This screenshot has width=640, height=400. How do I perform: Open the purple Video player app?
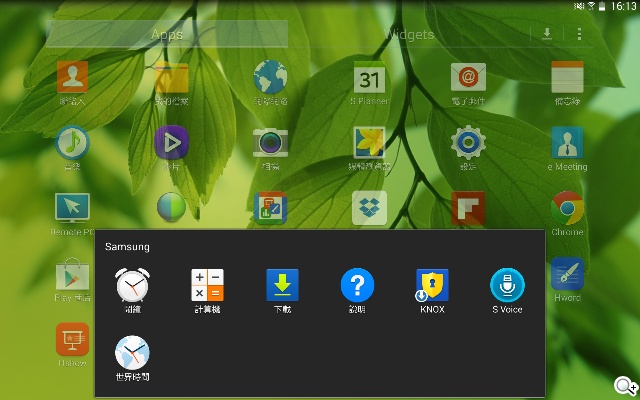(x=171, y=142)
